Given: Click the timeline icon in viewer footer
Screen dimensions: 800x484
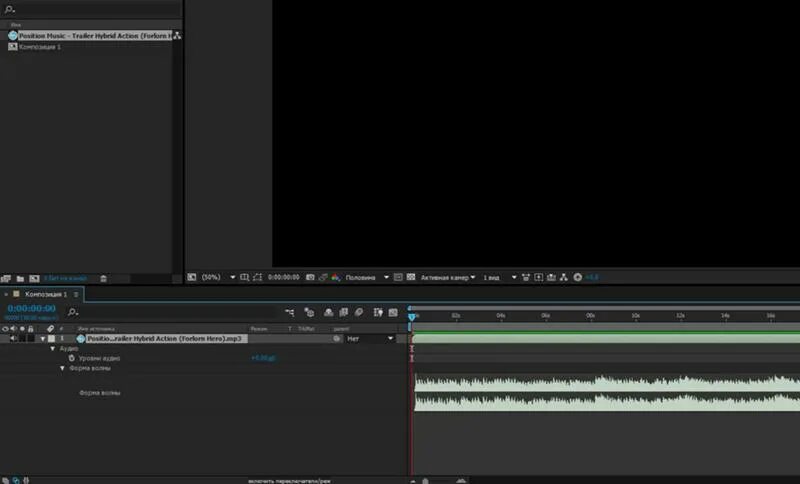Looking at the screenshot, I should tap(552, 277).
